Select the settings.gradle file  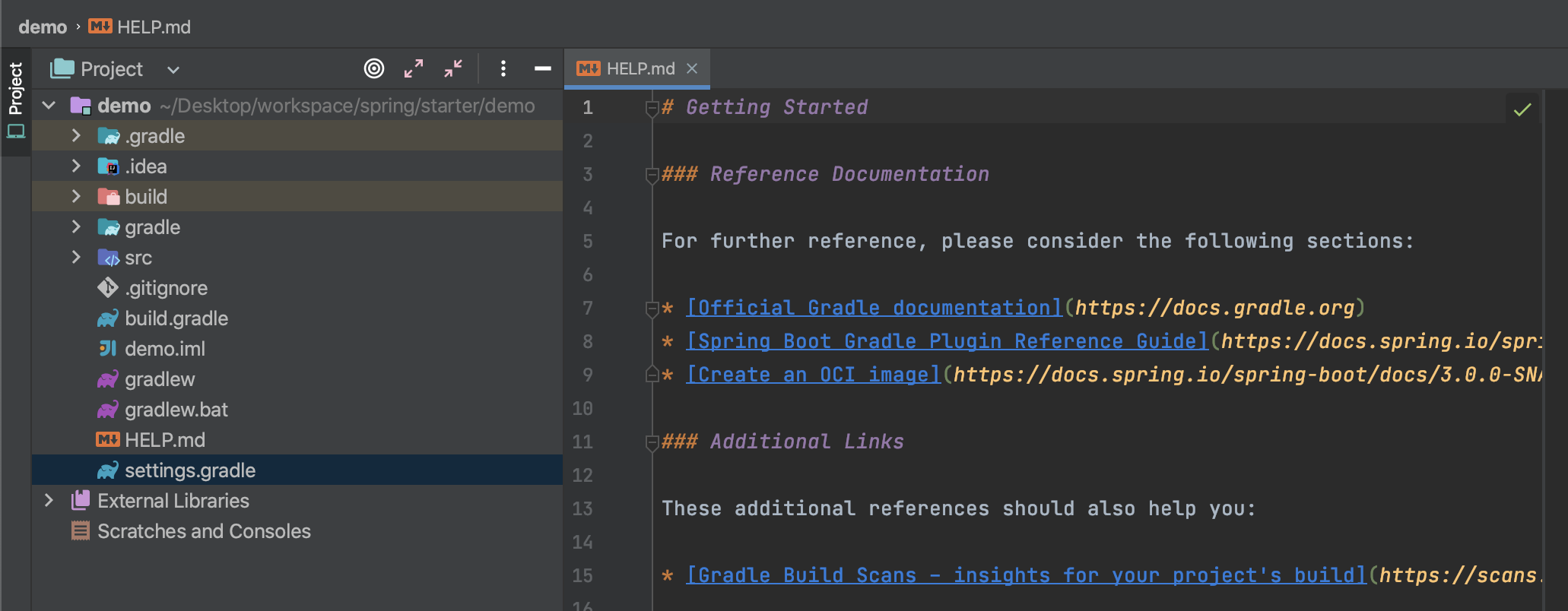tap(297, 470)
